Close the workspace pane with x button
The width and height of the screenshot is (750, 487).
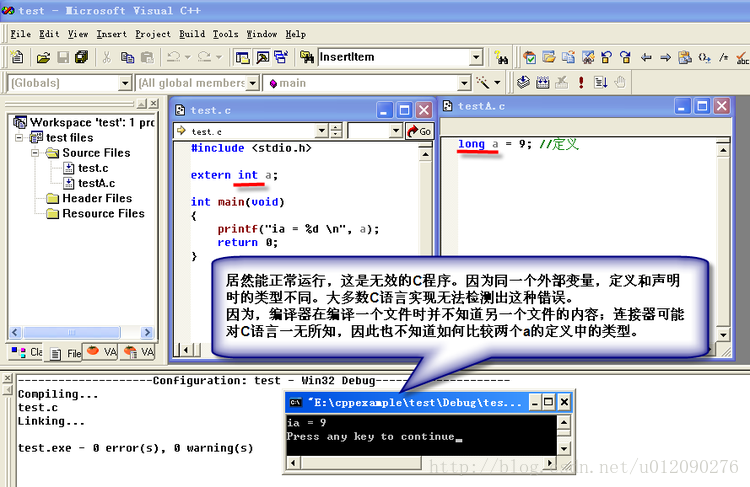point(153,103)
